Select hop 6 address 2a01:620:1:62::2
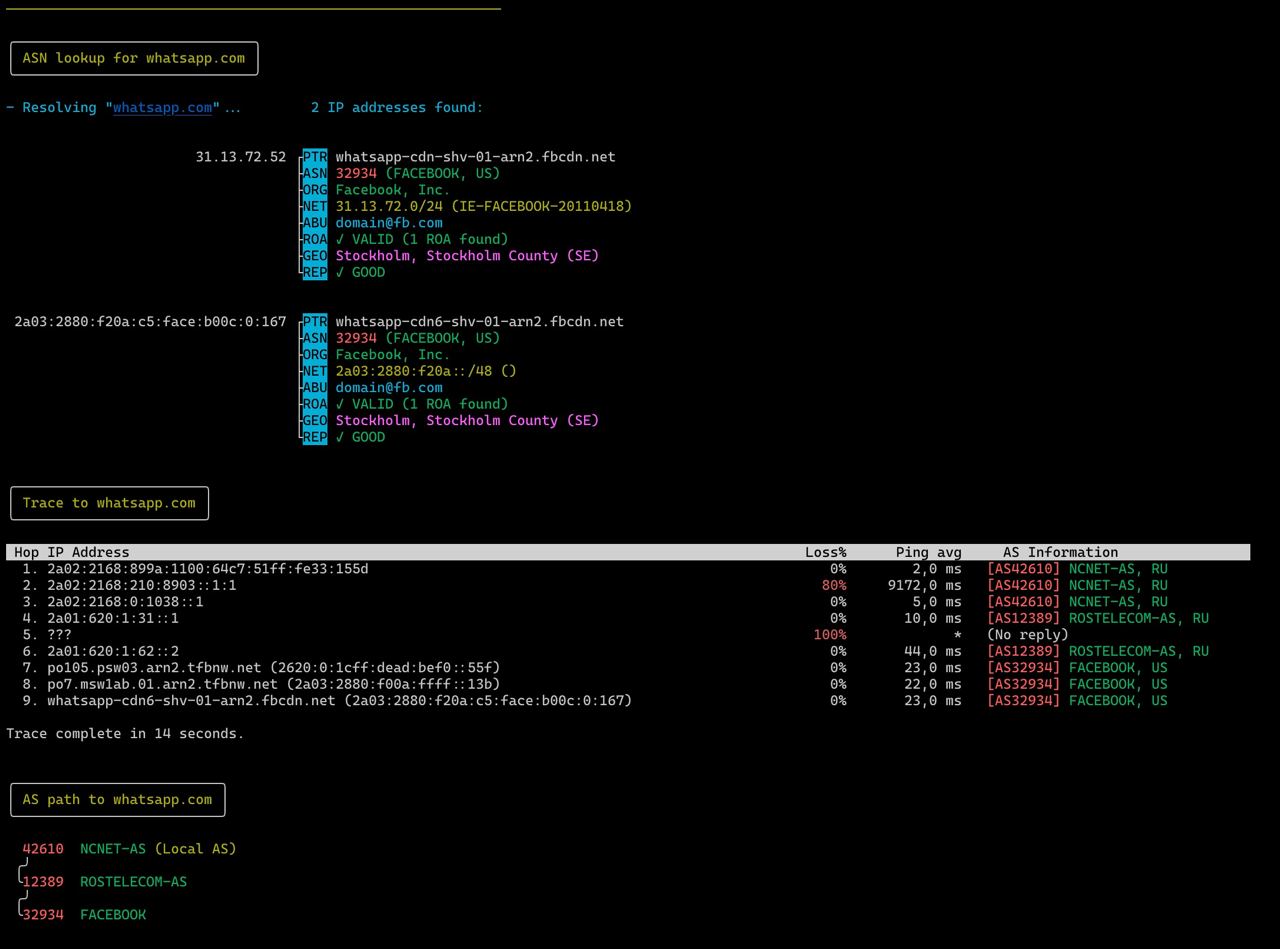 [x=113, y=651]
